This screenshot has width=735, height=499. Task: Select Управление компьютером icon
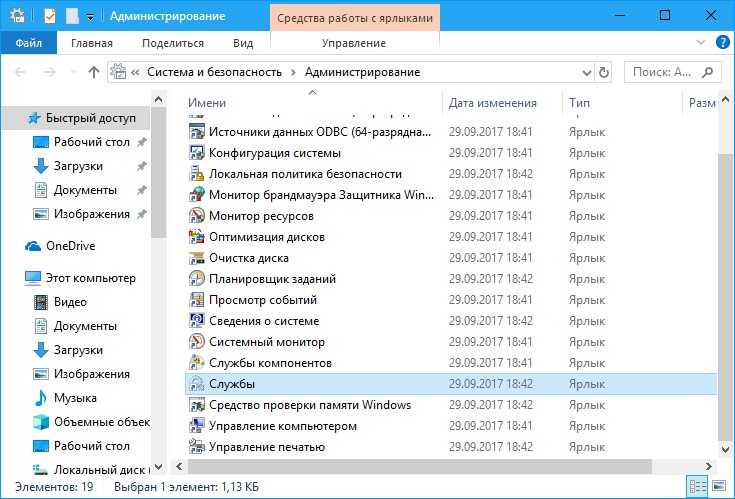click(x=196, y=426)
